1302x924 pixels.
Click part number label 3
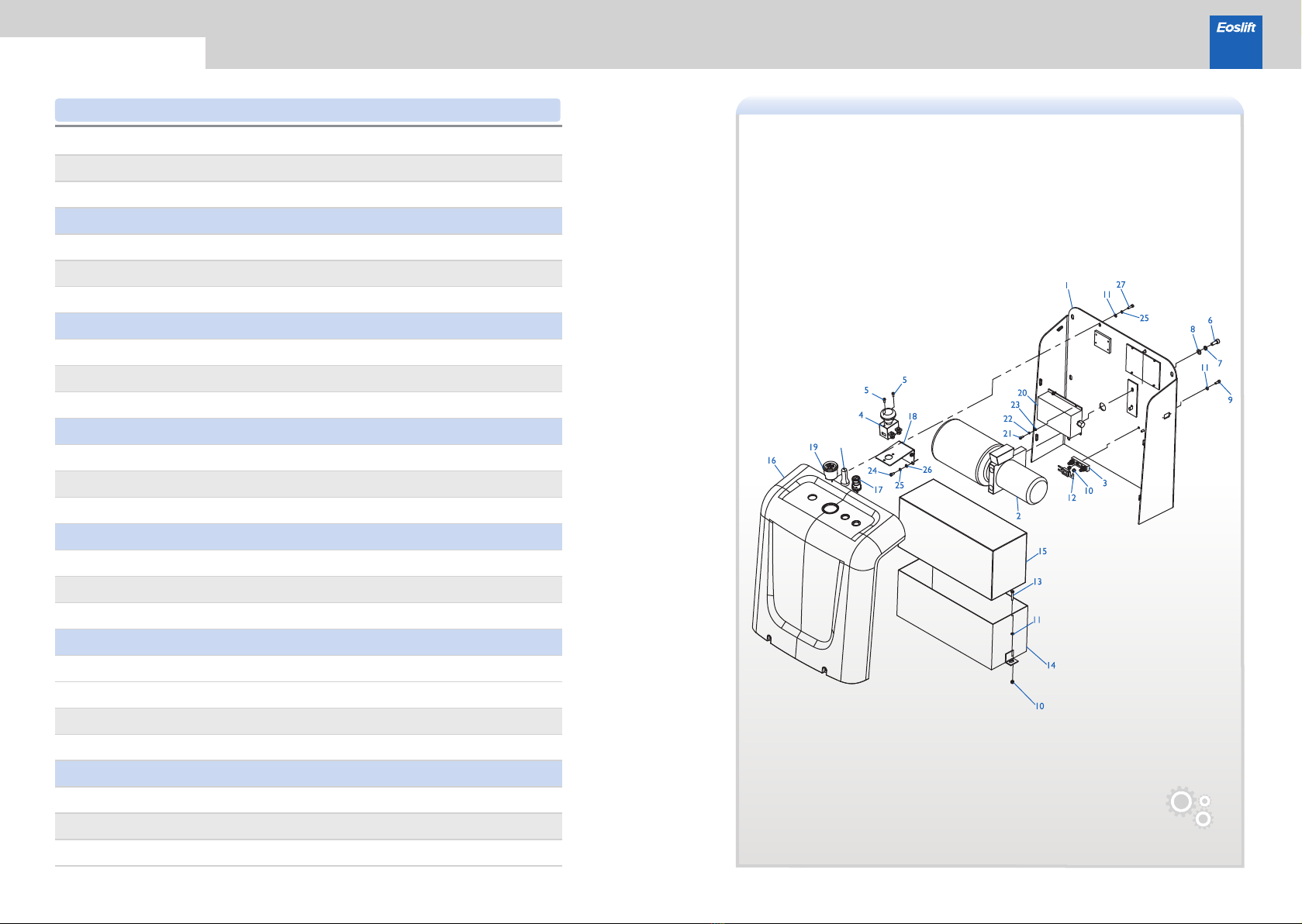click(x=1105, y=483)
